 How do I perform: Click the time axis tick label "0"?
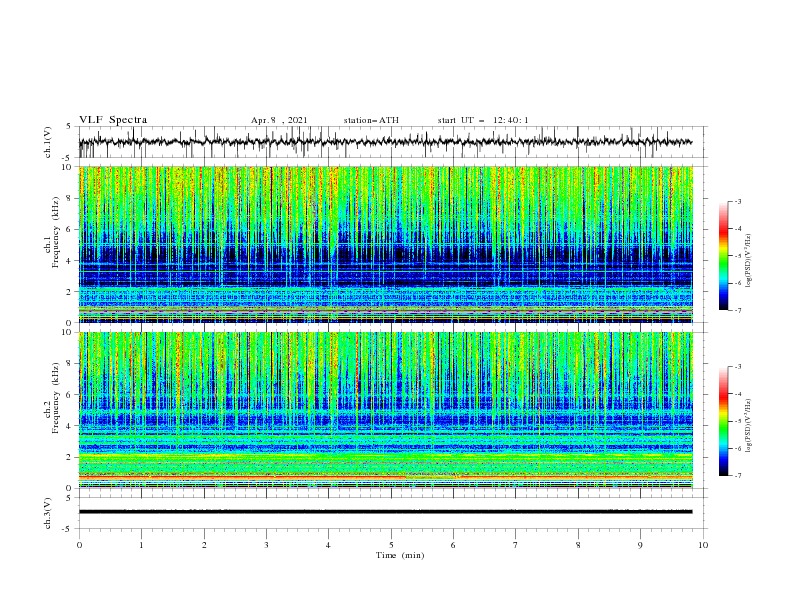tap(79, 545)
